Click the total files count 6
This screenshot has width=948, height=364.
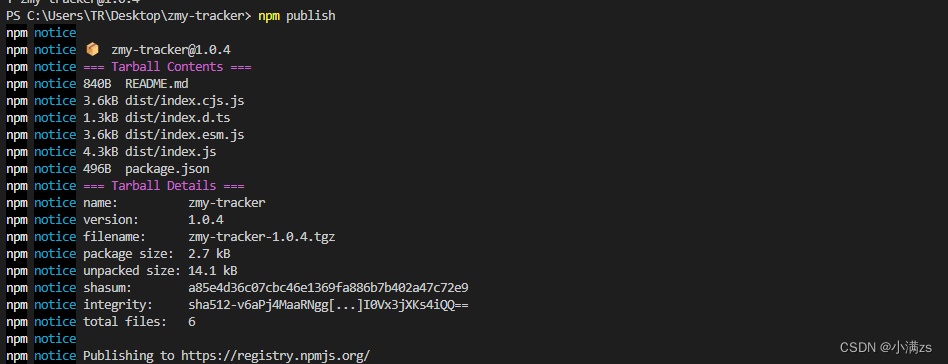tap(192, 322)
